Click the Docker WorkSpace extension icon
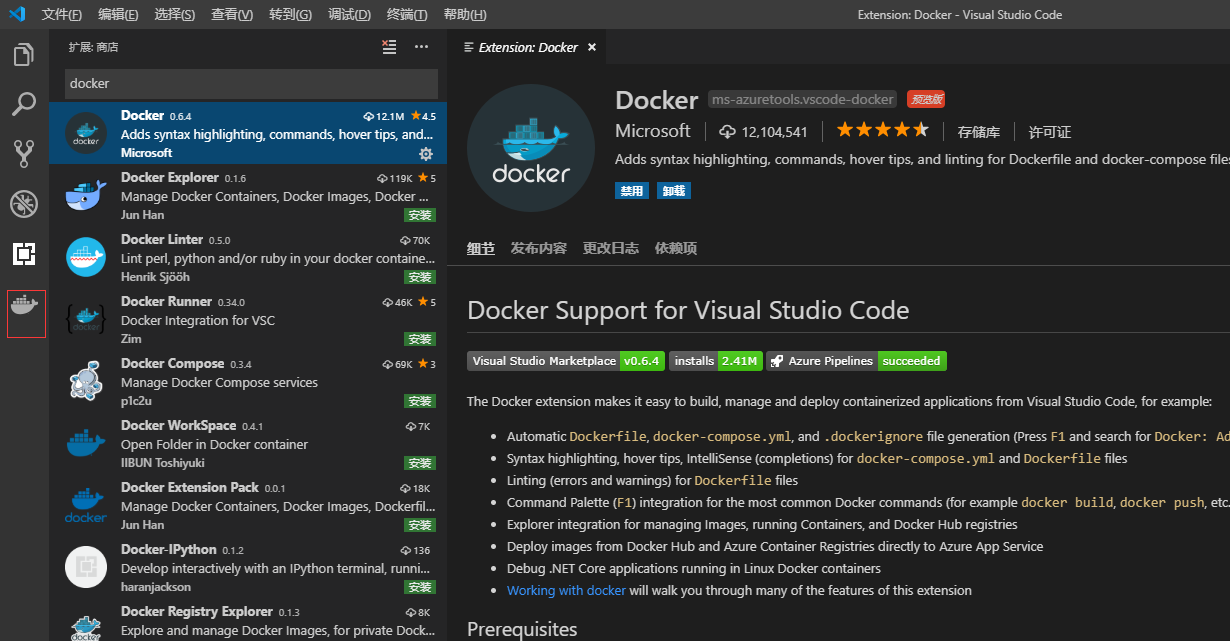This screenshot has height=641, width=1230. (86, 443)
